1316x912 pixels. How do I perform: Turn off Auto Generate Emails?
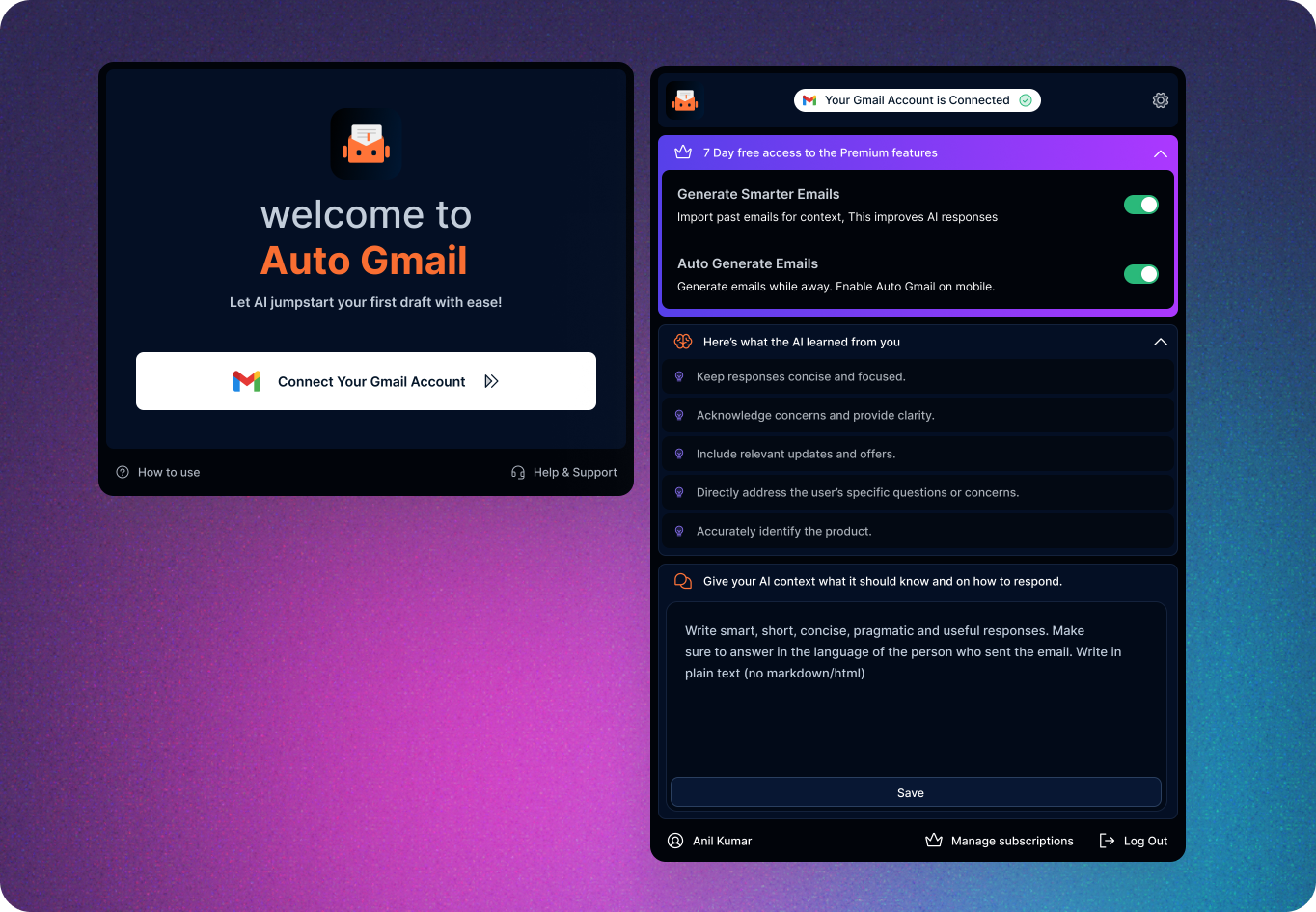coord(1141,273)
